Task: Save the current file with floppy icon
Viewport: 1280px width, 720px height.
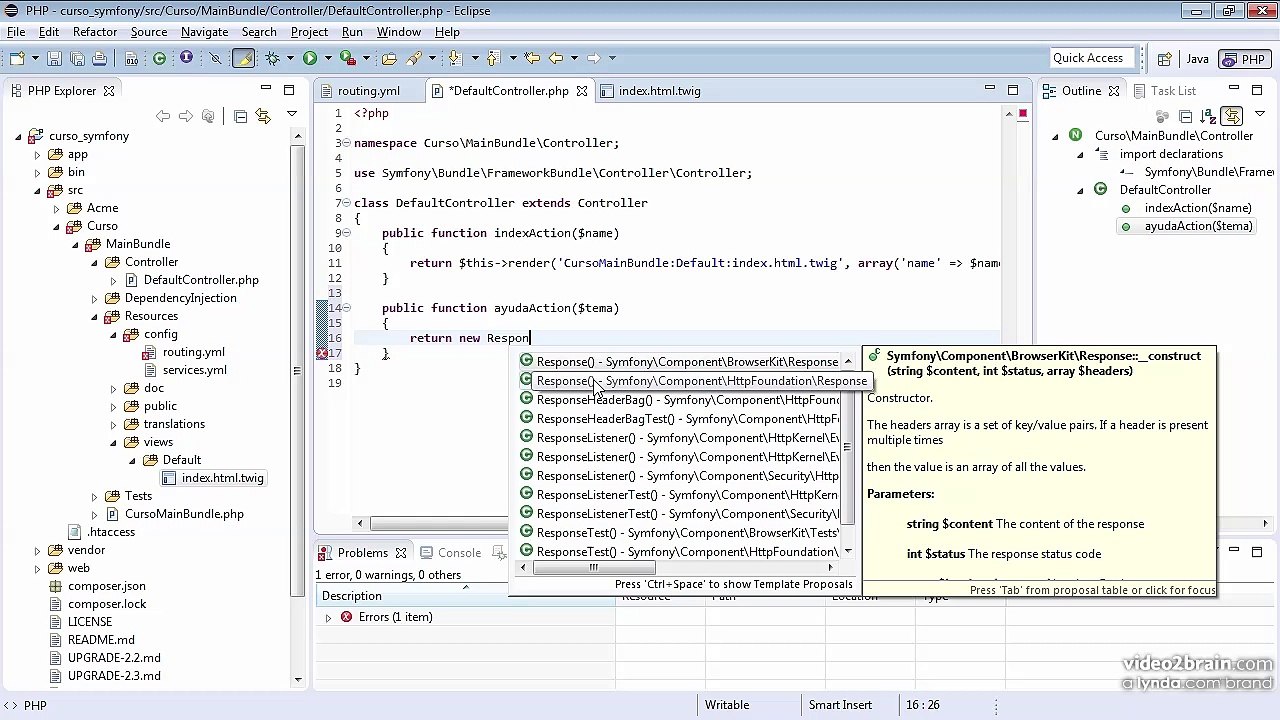Action: pyautogui.click(x=54, y=59)
